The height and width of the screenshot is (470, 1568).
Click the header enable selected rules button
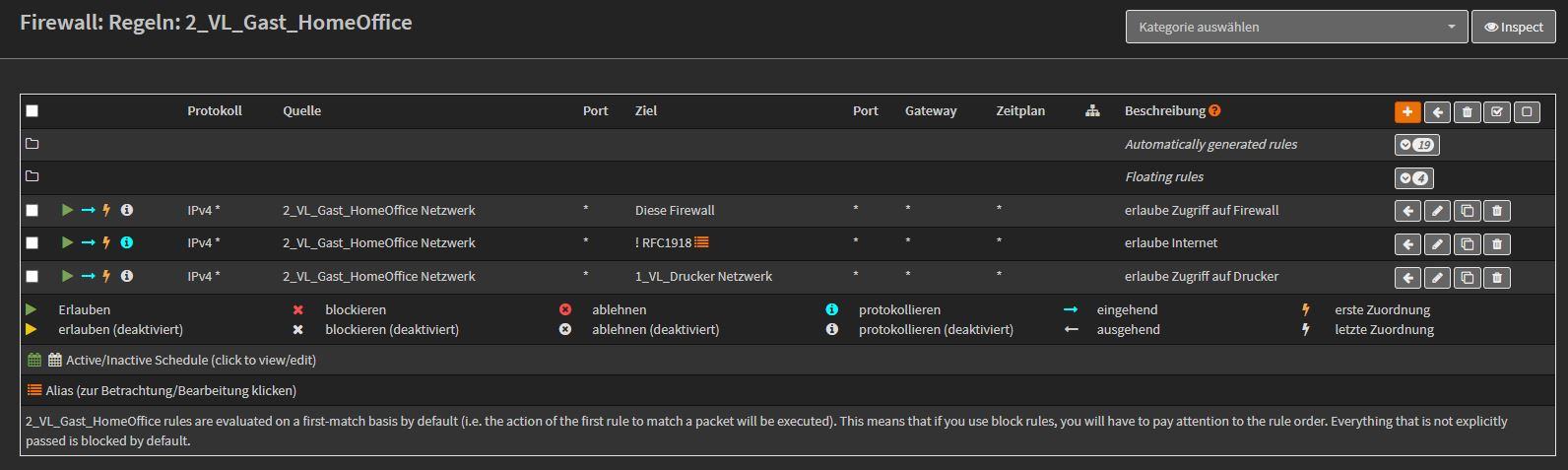(x=1497, y=111)
